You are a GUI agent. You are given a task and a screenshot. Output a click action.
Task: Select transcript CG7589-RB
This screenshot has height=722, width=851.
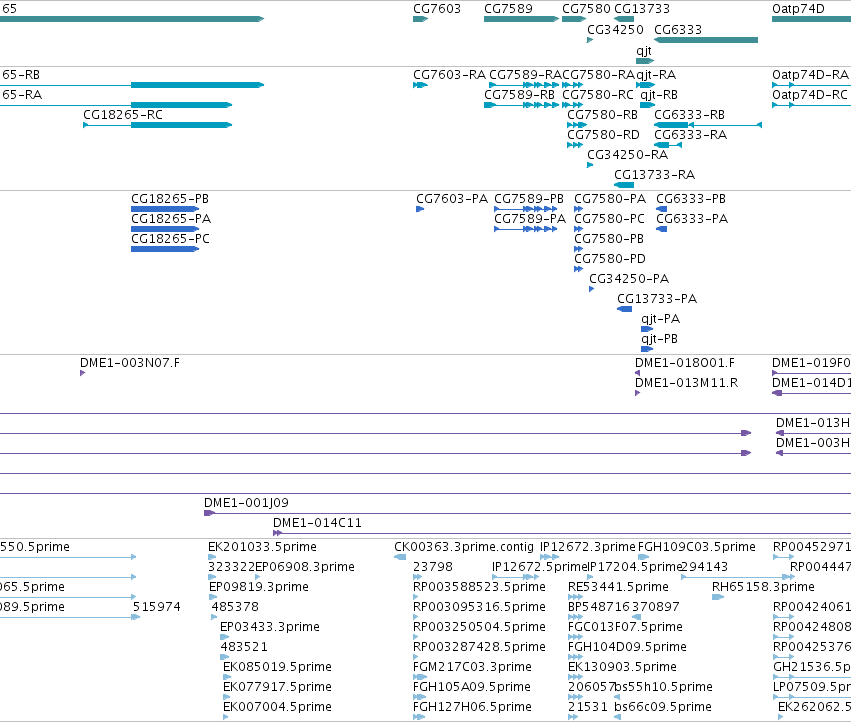pyautogui.click(x=519, y=95)
